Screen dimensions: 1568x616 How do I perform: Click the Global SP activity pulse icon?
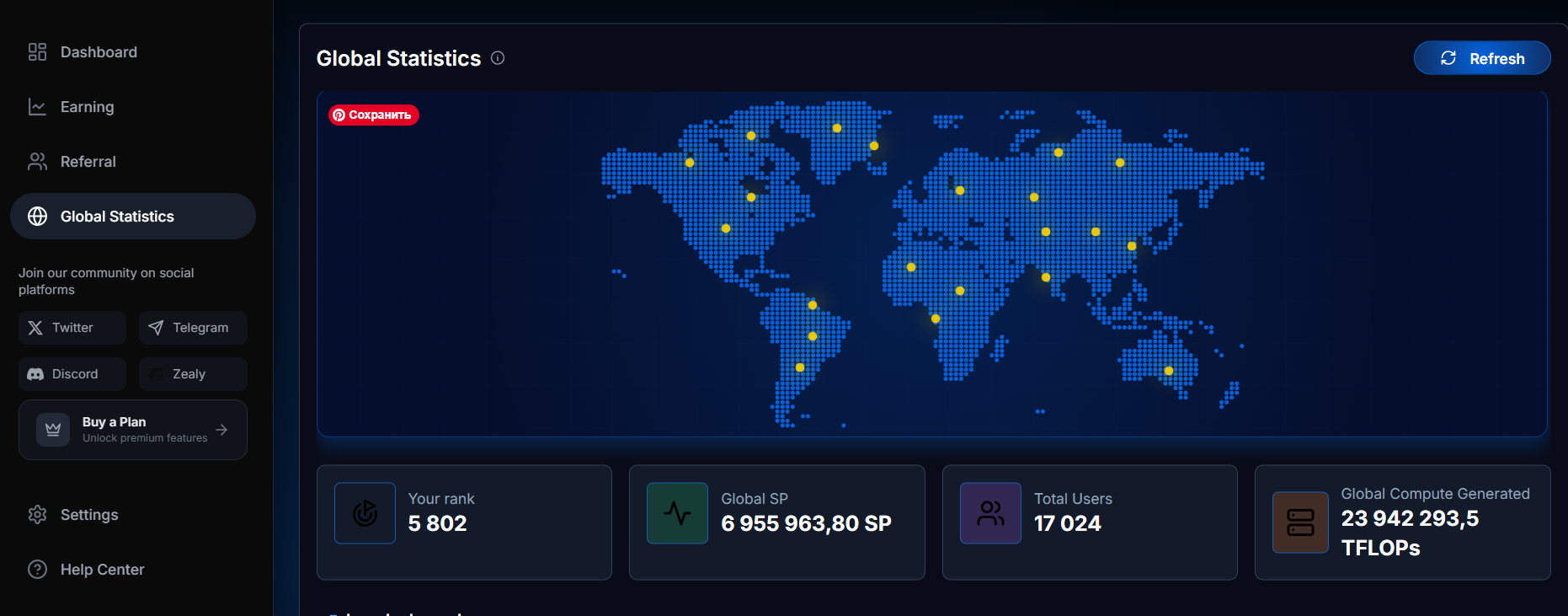pyautogui.click(x=677, y=513)
